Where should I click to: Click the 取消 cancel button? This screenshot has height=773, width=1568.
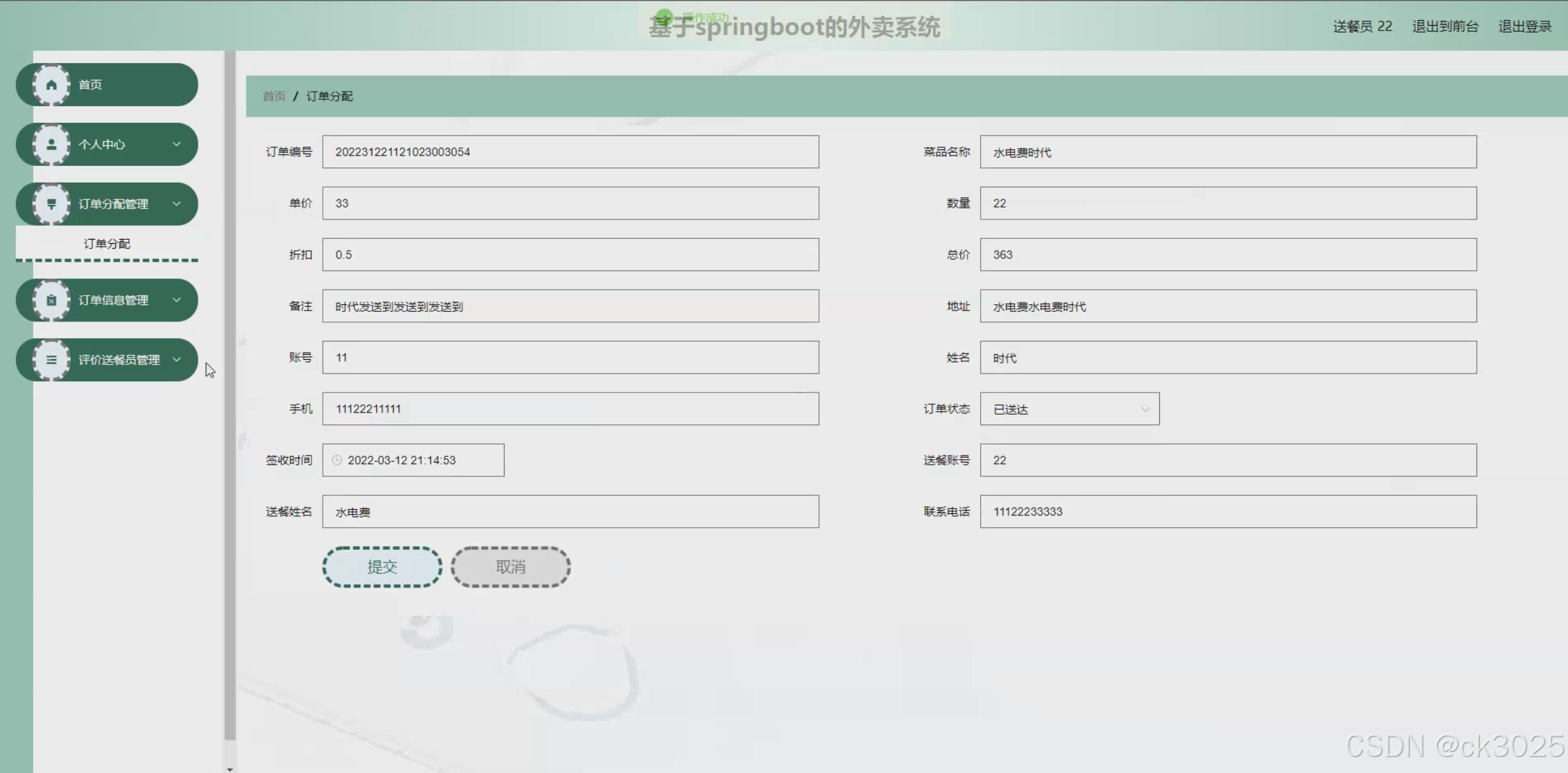click(x=510, y=567)
